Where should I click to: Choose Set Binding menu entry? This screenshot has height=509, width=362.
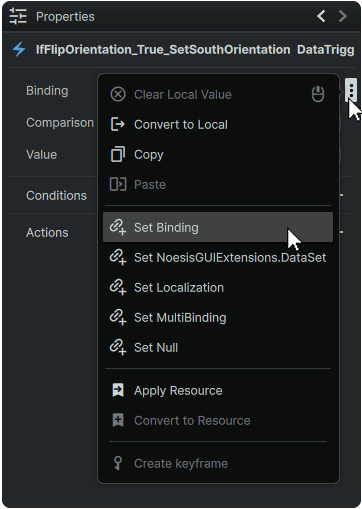coord(218,227)
